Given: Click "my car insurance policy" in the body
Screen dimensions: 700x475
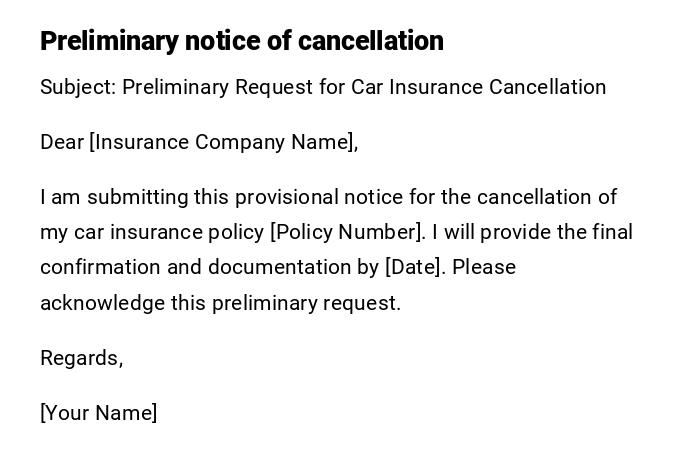Looking at the screenshot, I should tap(152, 232).
